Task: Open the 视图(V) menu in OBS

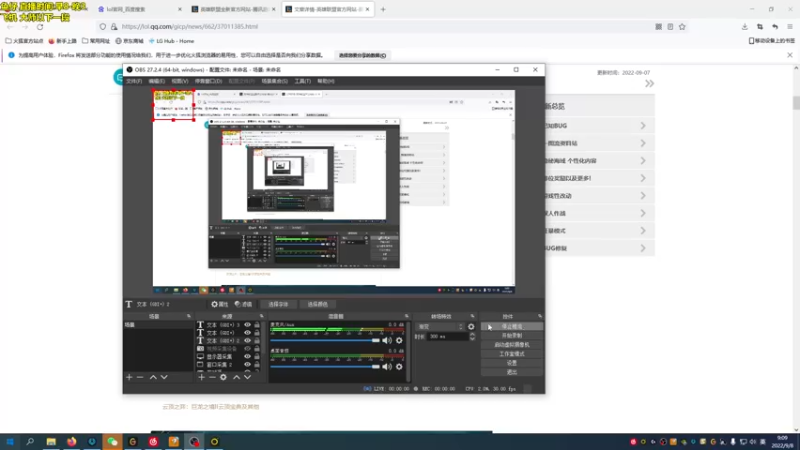Action: [x=180, y=81]
